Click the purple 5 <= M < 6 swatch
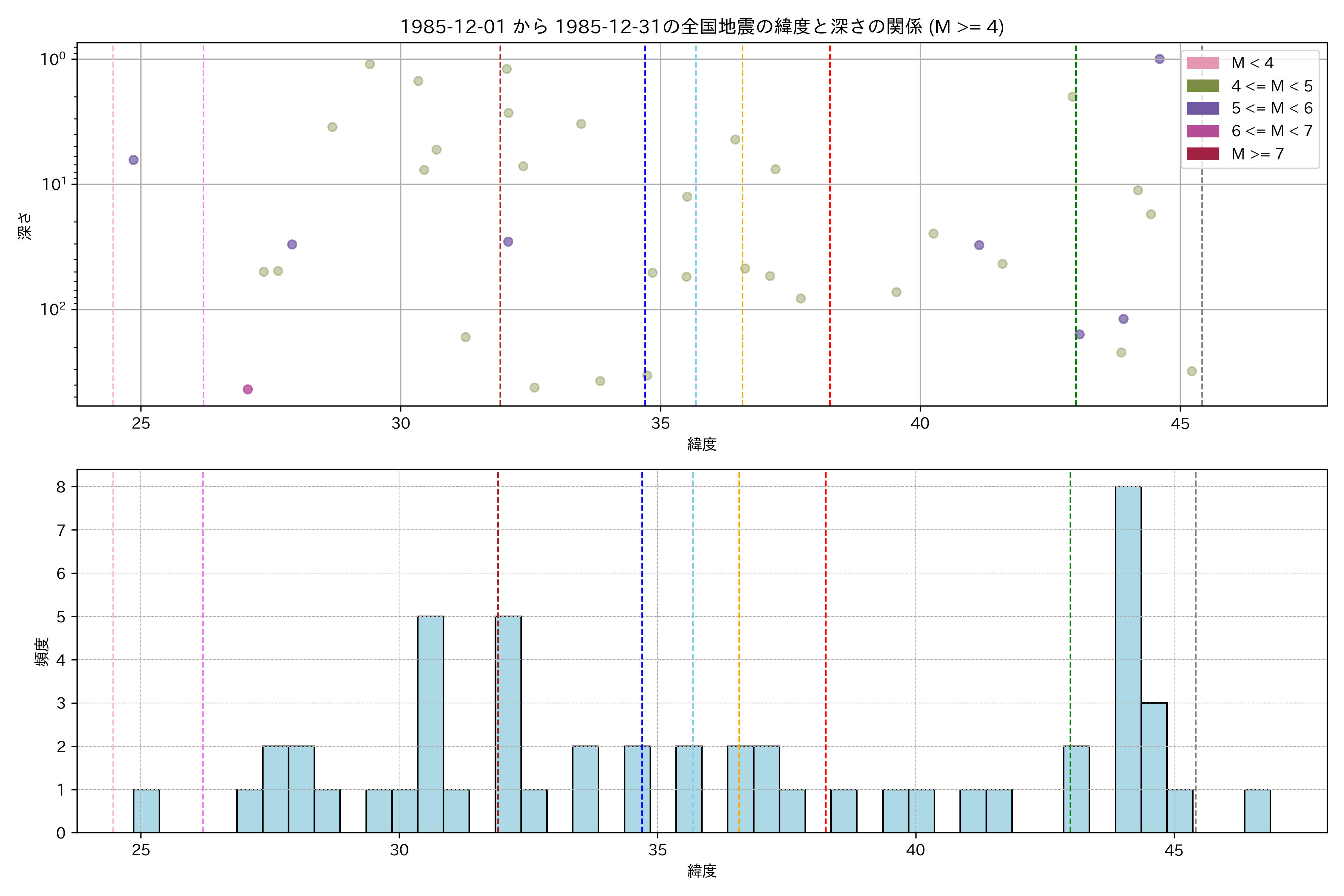Screen dimensions: 1344x896 click(x=1202, y=109)
